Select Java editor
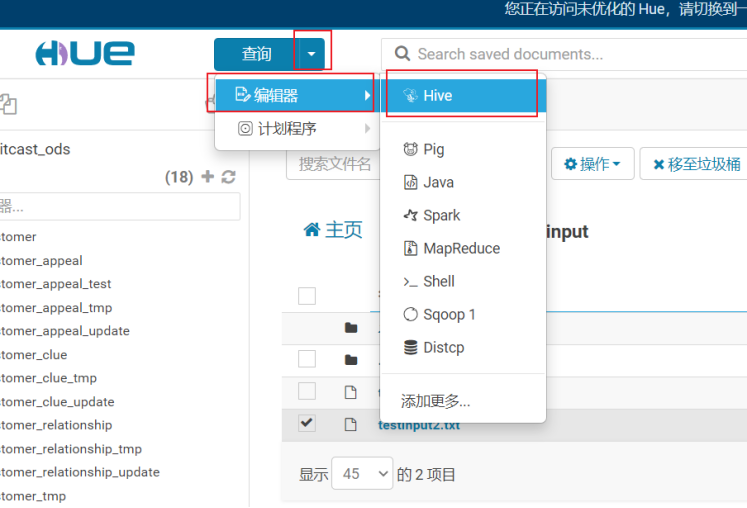Image resolution: width=747 pixels, height=508 pixels. click(x=463, y=183)
